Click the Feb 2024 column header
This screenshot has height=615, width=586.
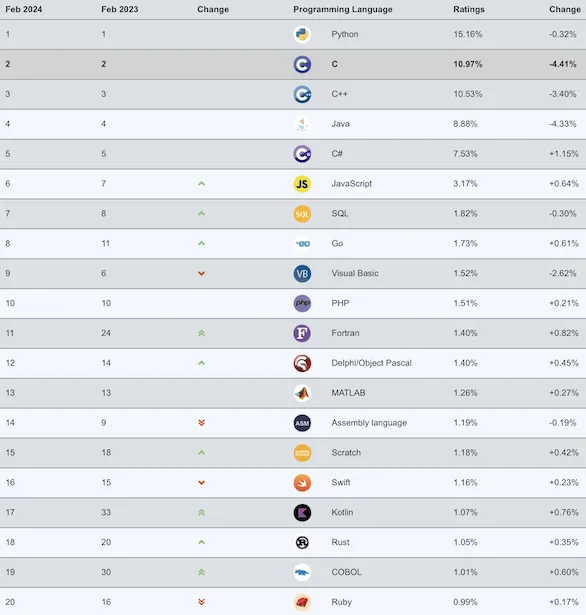24,9
